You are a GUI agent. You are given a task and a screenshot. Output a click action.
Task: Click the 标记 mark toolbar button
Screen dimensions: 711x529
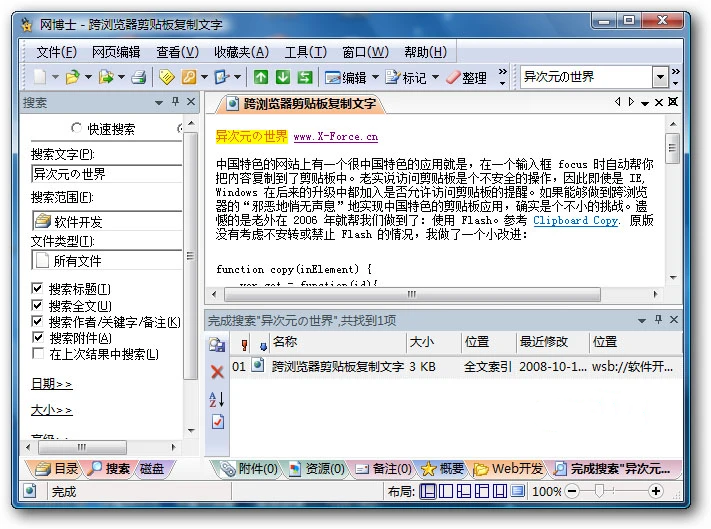[406, 78]
